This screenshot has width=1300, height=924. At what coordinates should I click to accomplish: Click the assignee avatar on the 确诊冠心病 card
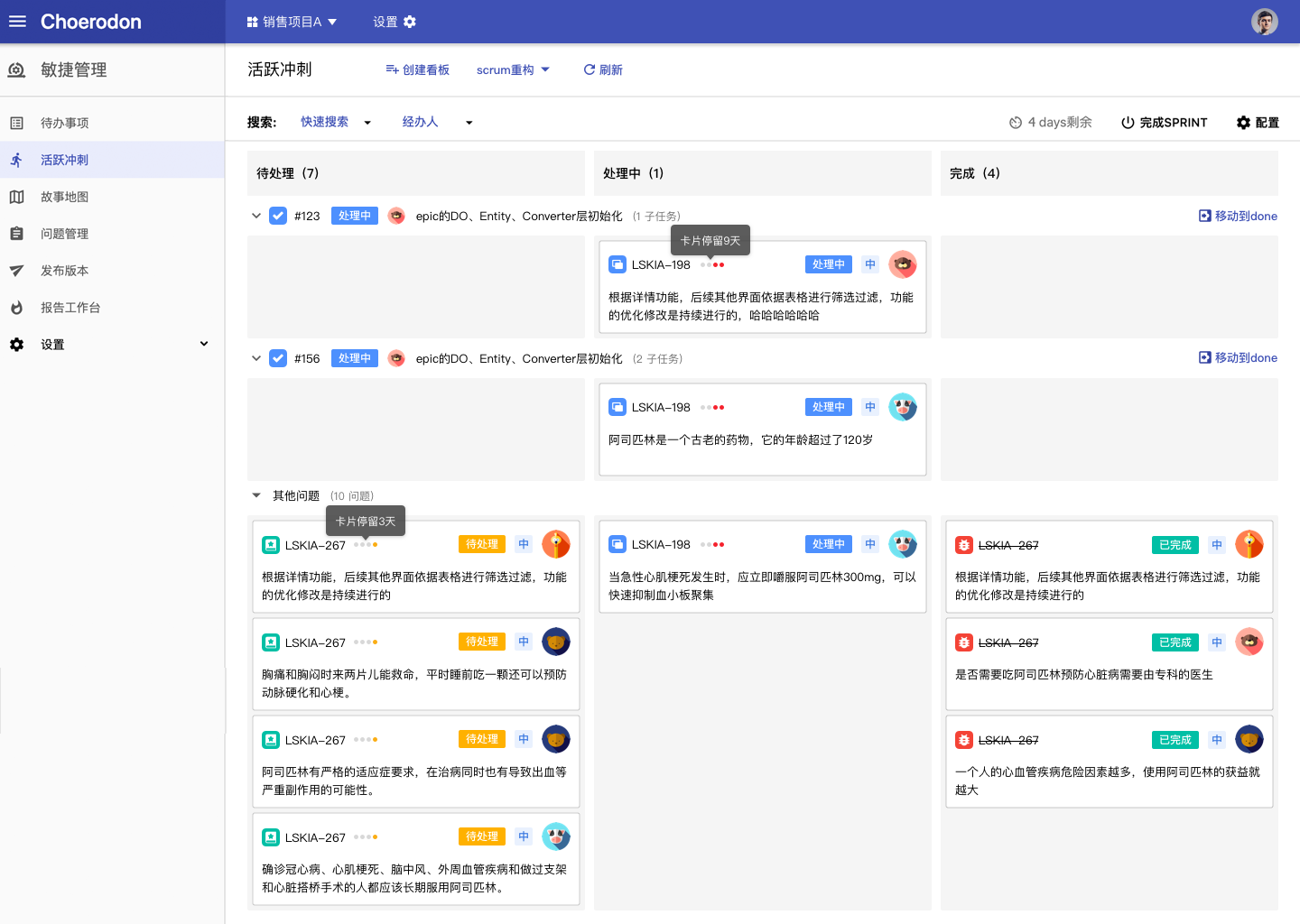coord(556,836)
